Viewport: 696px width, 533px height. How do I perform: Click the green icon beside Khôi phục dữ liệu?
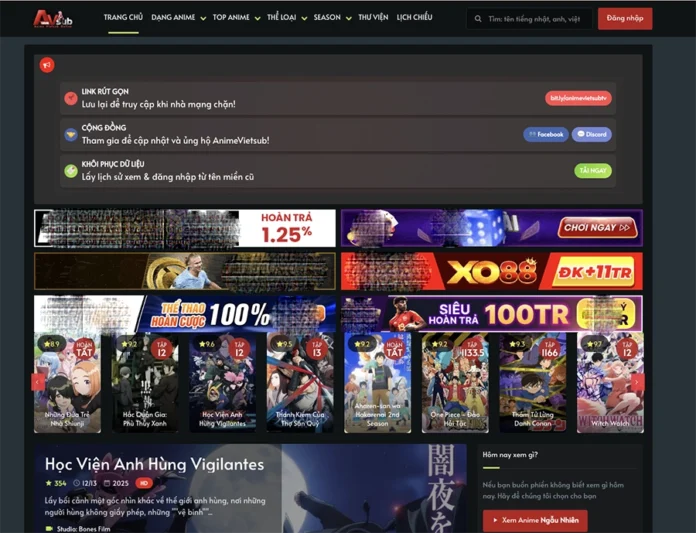coord(71,170)
